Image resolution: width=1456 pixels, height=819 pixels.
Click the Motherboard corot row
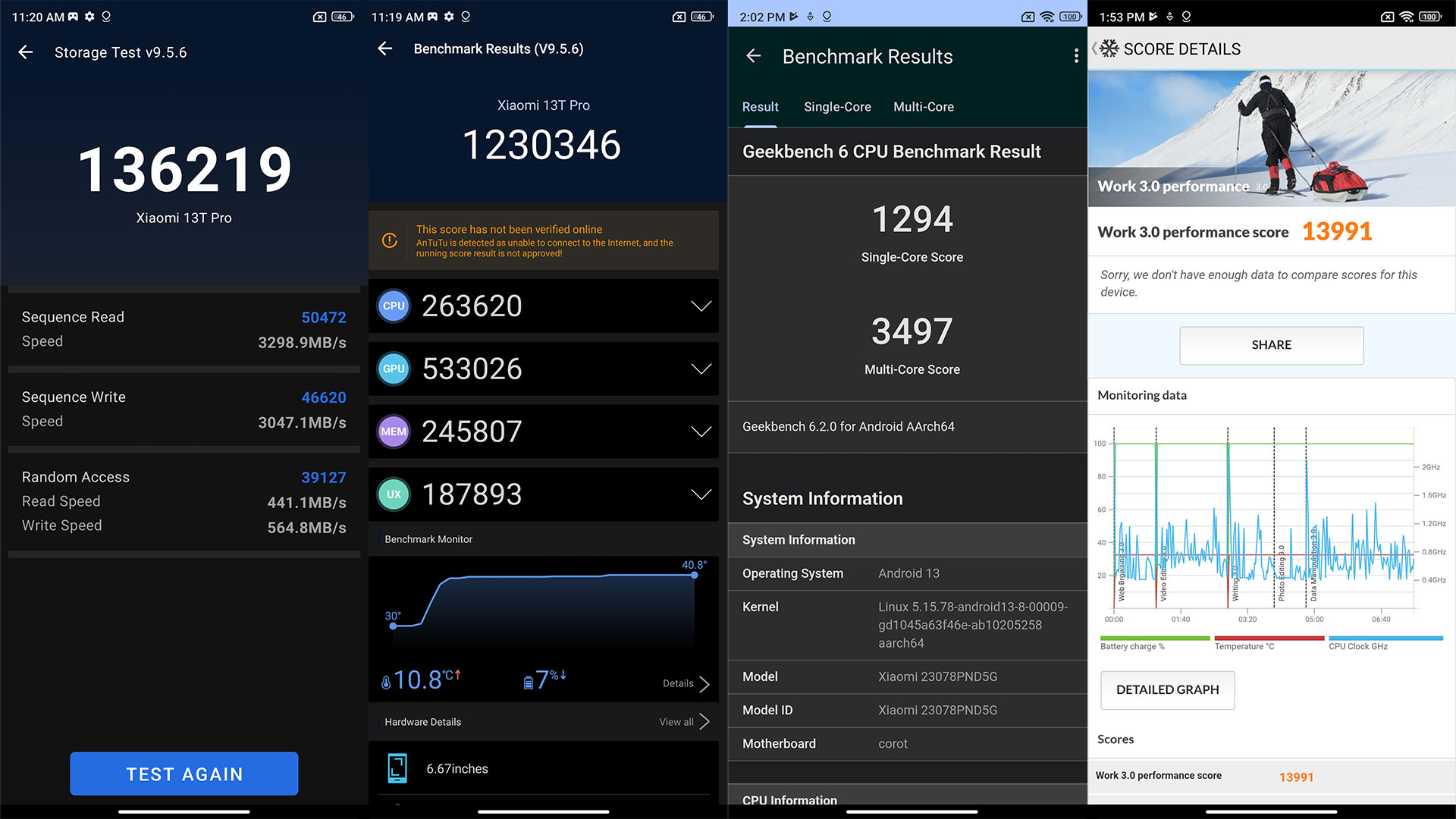click(x=908, y=744)
